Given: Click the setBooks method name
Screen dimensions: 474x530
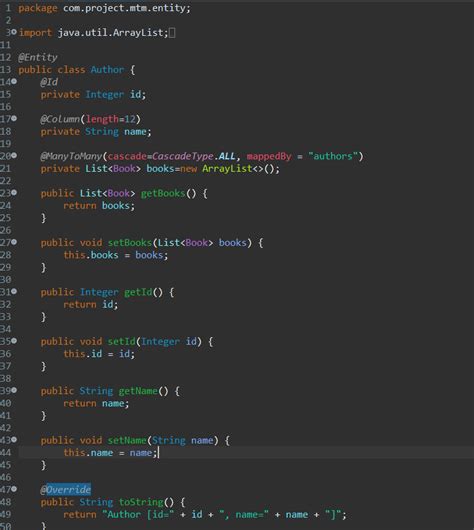Looking at the screenshot, I should 130,243.
